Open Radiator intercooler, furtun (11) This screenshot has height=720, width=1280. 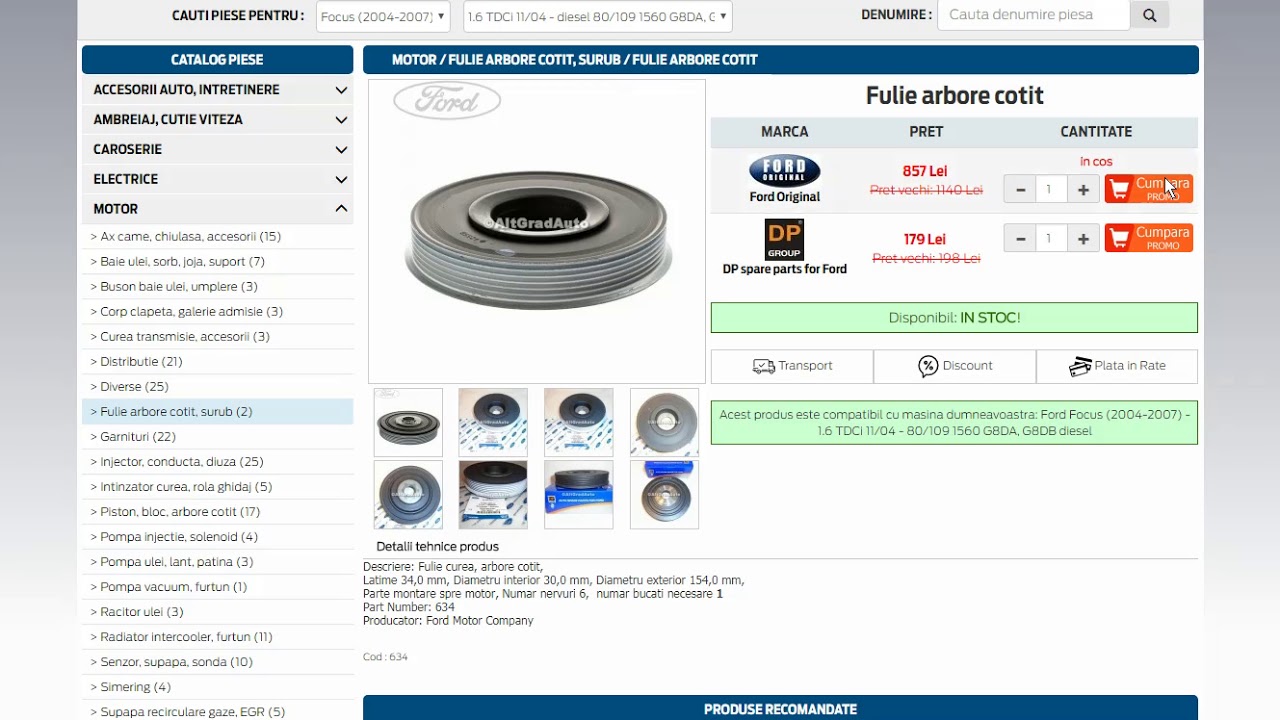(x=181, y=637)
